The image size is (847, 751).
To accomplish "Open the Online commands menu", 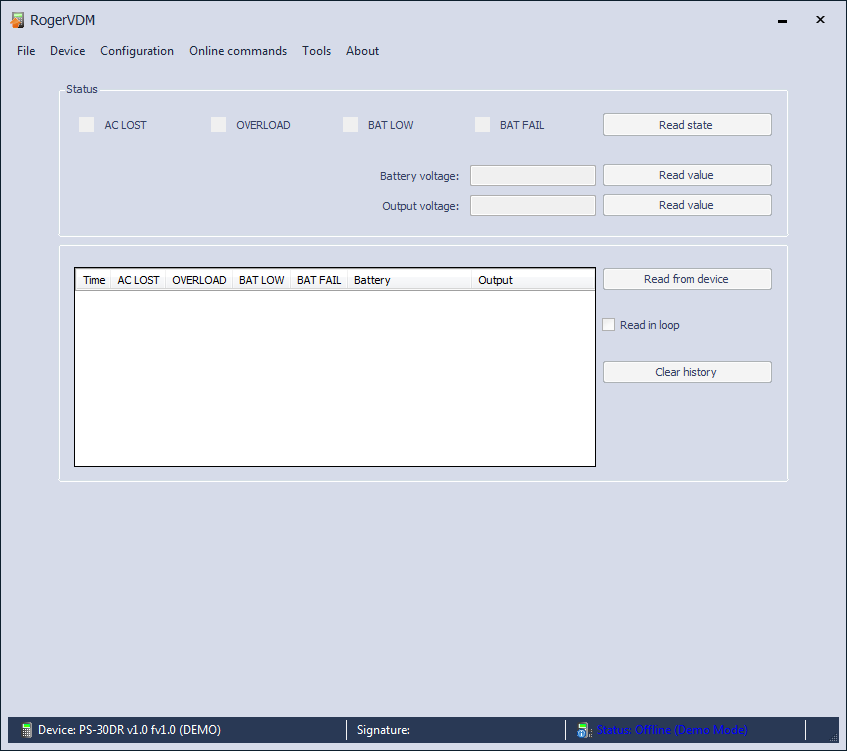I will (238, 51).
